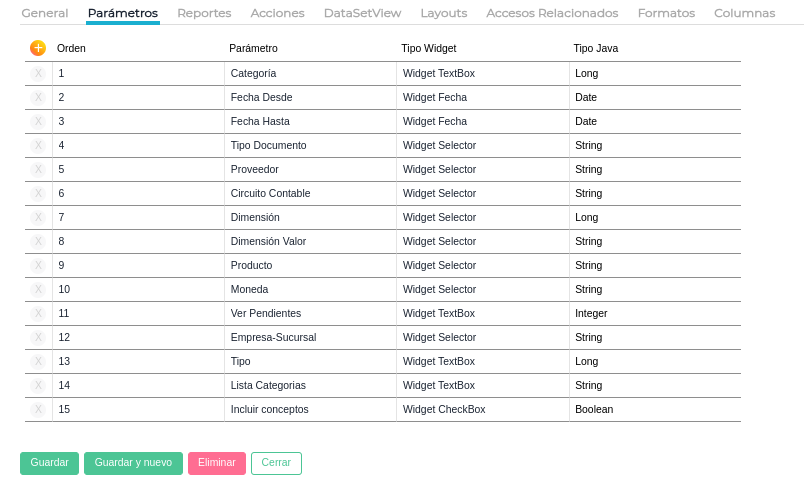This screenshot has width=804, height=481.
Task: Remove the Categoría parameter row with its X icon
Action: pos(38,73)
